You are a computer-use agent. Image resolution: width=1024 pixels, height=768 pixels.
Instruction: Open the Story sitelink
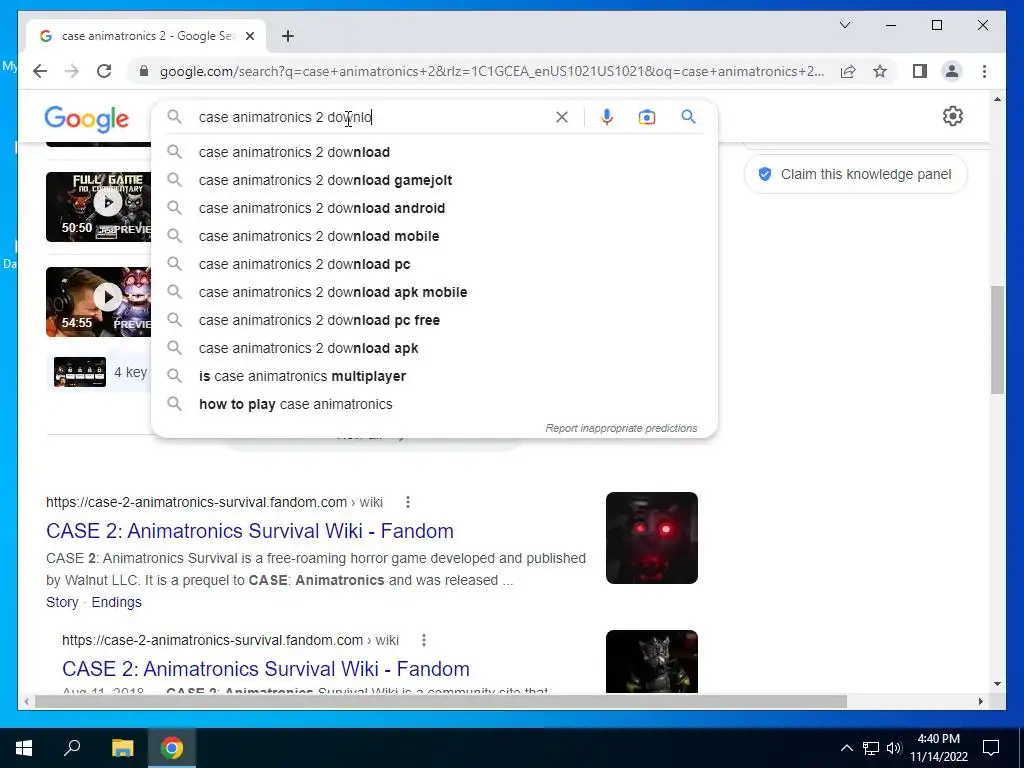[62, 602]
